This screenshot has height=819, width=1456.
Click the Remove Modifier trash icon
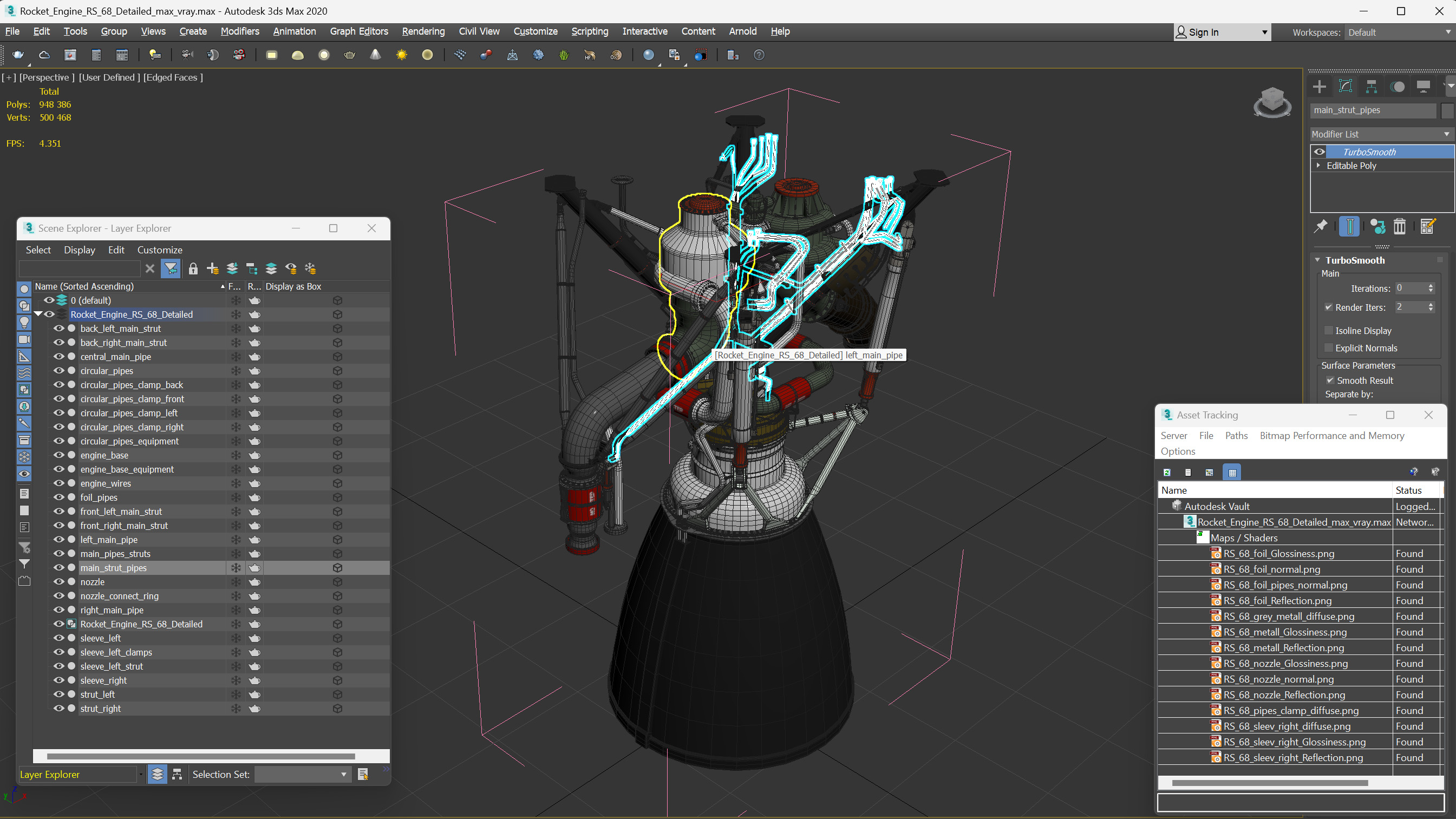(1400, 227)
